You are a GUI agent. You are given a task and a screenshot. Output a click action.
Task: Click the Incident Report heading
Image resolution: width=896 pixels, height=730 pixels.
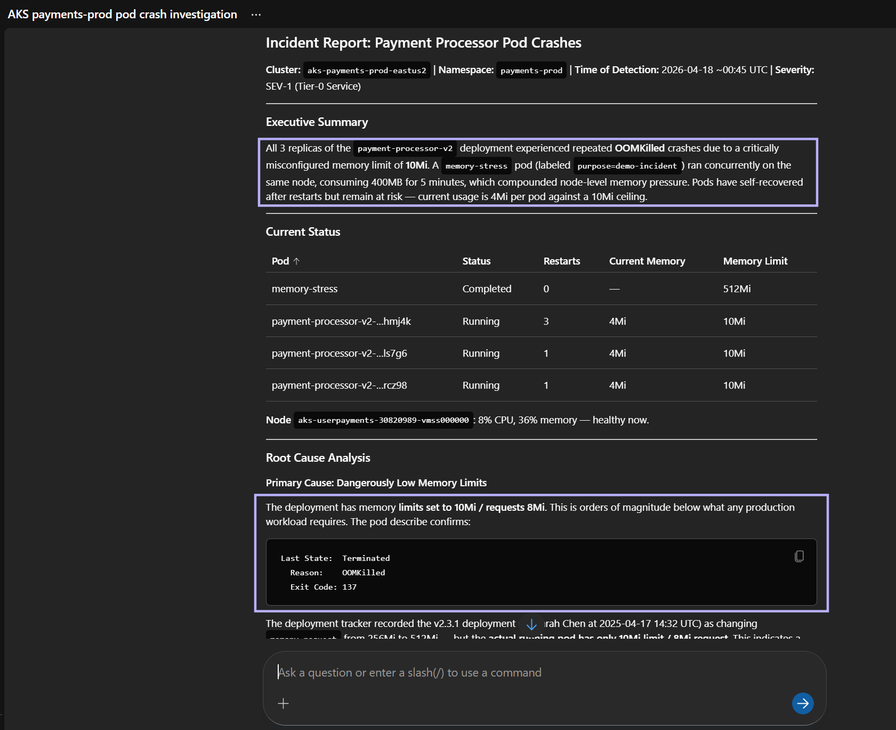423,43
